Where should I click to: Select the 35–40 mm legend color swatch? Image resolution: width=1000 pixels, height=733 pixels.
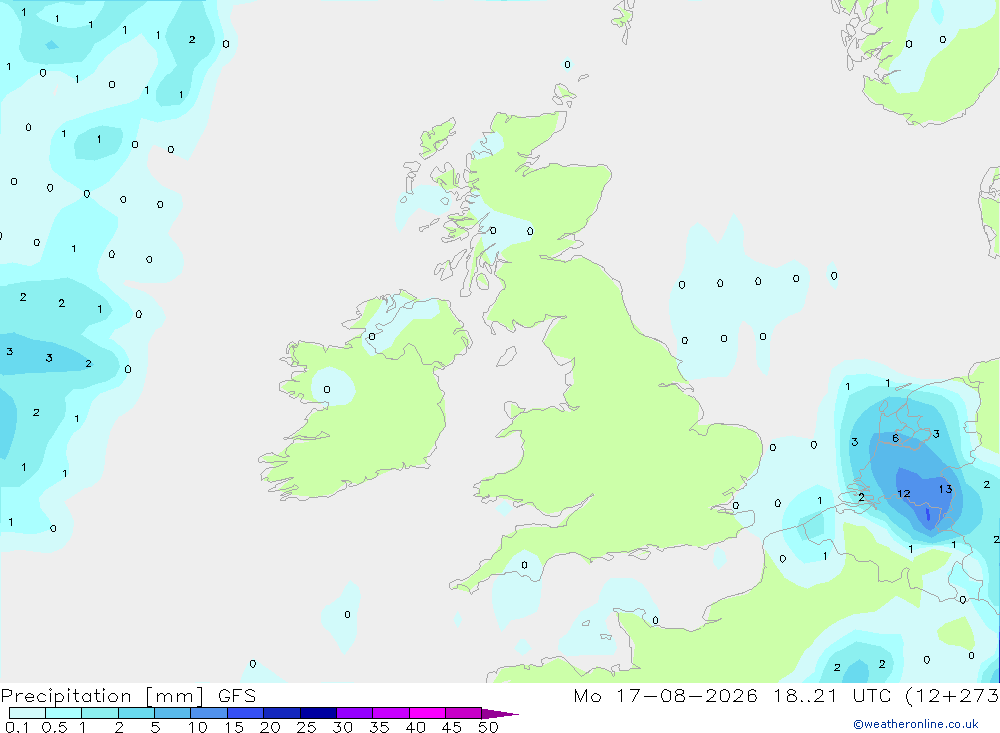(391, 713)
